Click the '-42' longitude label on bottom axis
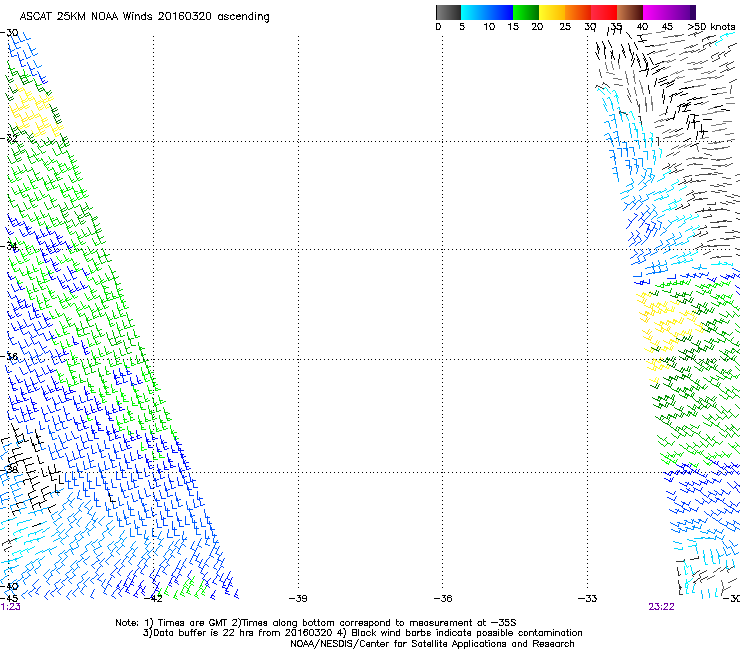Image resolution: width=740 pixels, height=650 pixels. pos(153,599)
